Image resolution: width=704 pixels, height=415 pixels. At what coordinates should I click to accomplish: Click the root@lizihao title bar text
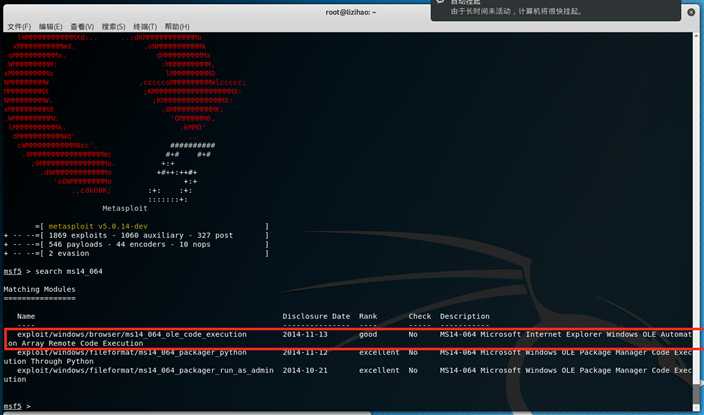click(351, 12)
